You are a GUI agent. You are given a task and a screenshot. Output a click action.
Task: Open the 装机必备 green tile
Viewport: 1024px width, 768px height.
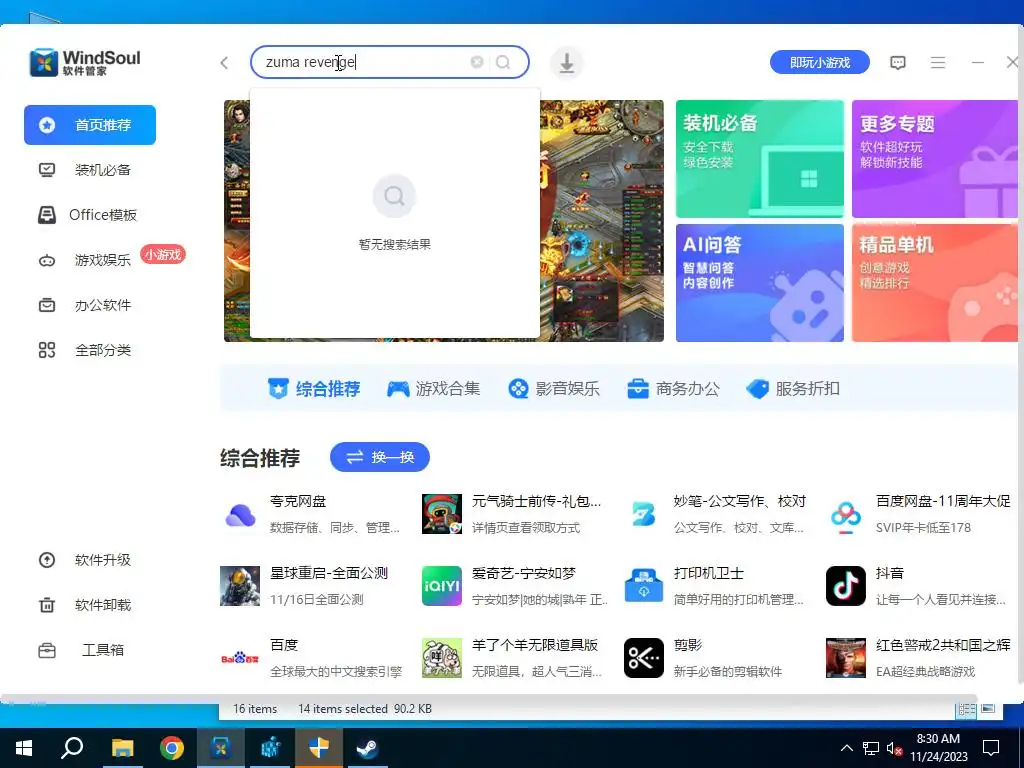point(760,159)
